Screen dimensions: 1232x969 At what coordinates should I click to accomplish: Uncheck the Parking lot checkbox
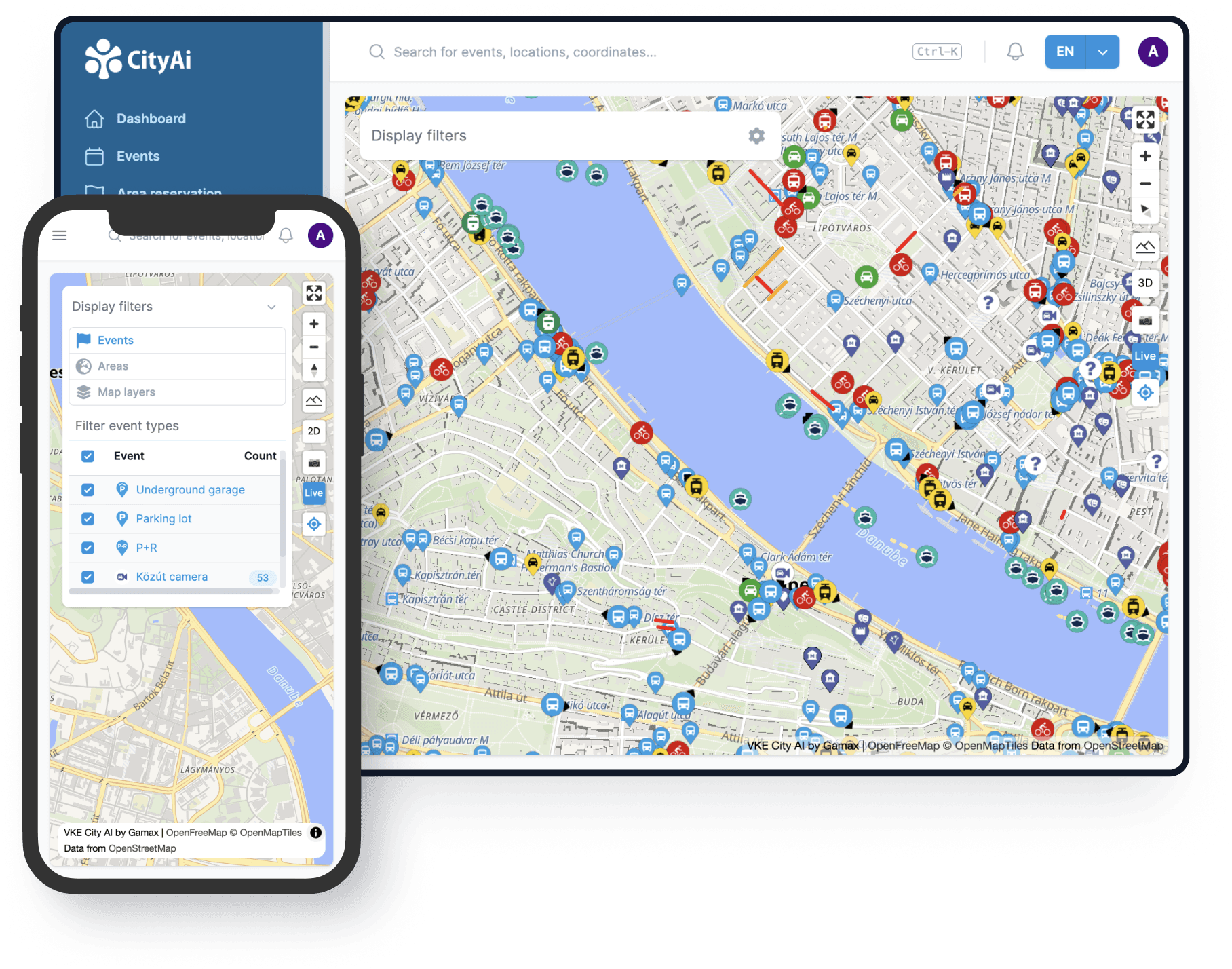pyautogui.click(x=88, y=519)
